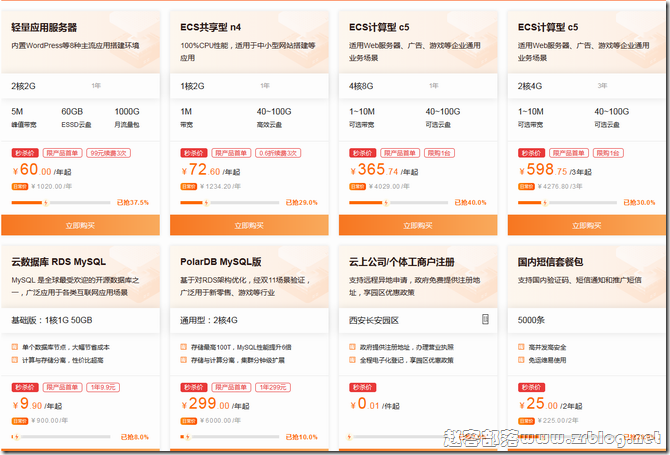The height and width of the screenshot is (455, 670).
Task: Click the 限产品首单 tag on the 云数据库 RDS MySQL card
Action: point(62,387)
